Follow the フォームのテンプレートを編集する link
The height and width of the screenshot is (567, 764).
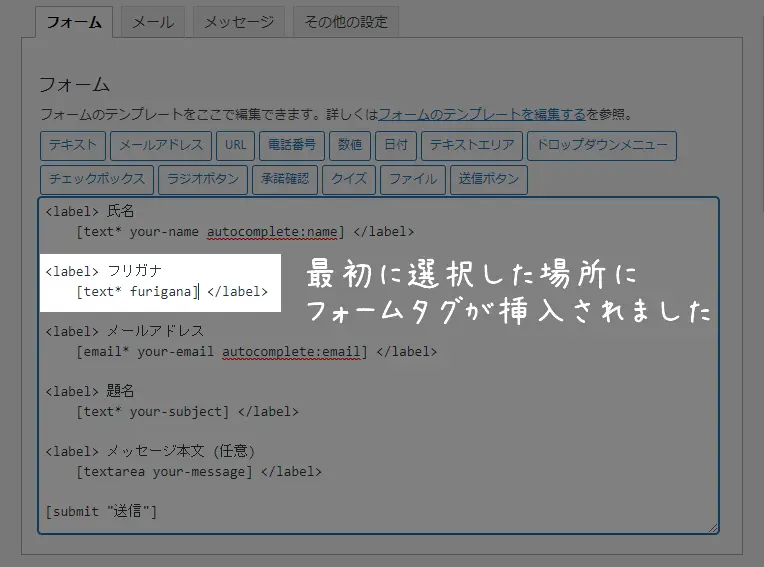482,114
